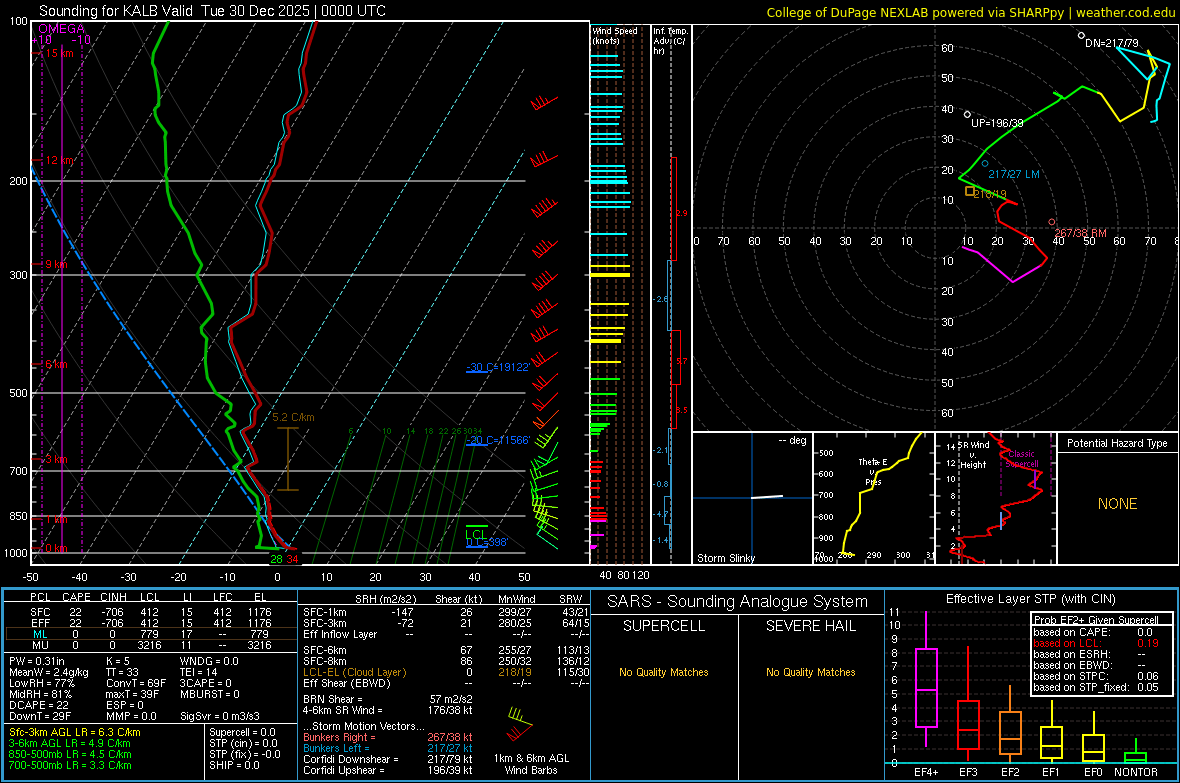1180x783 pixels.
Task: Click the 'Inf. Temp. Adv.' header
Action: 670,41
